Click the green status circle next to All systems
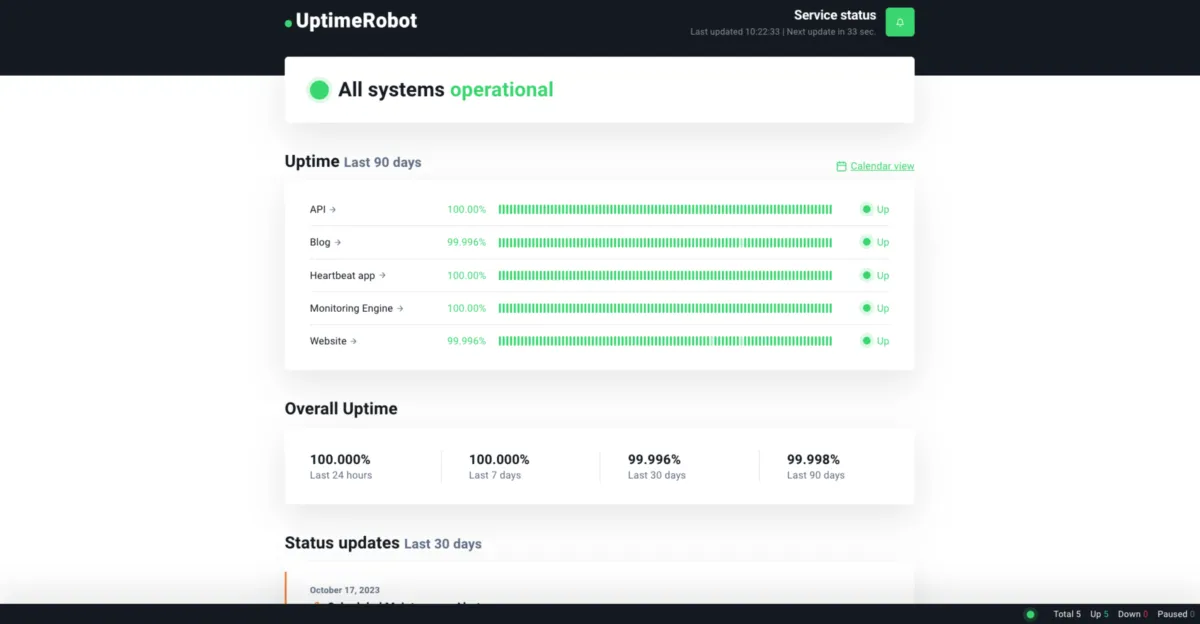 point(319,90)
